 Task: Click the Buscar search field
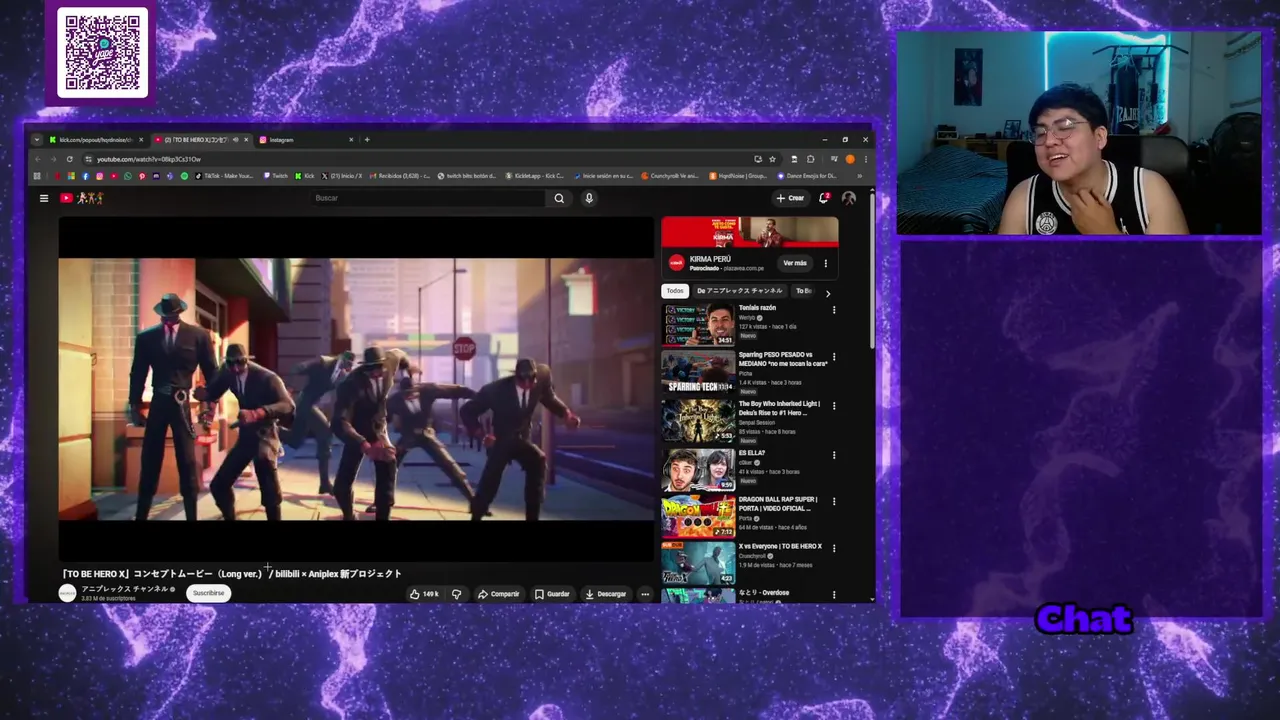(428, 198)
